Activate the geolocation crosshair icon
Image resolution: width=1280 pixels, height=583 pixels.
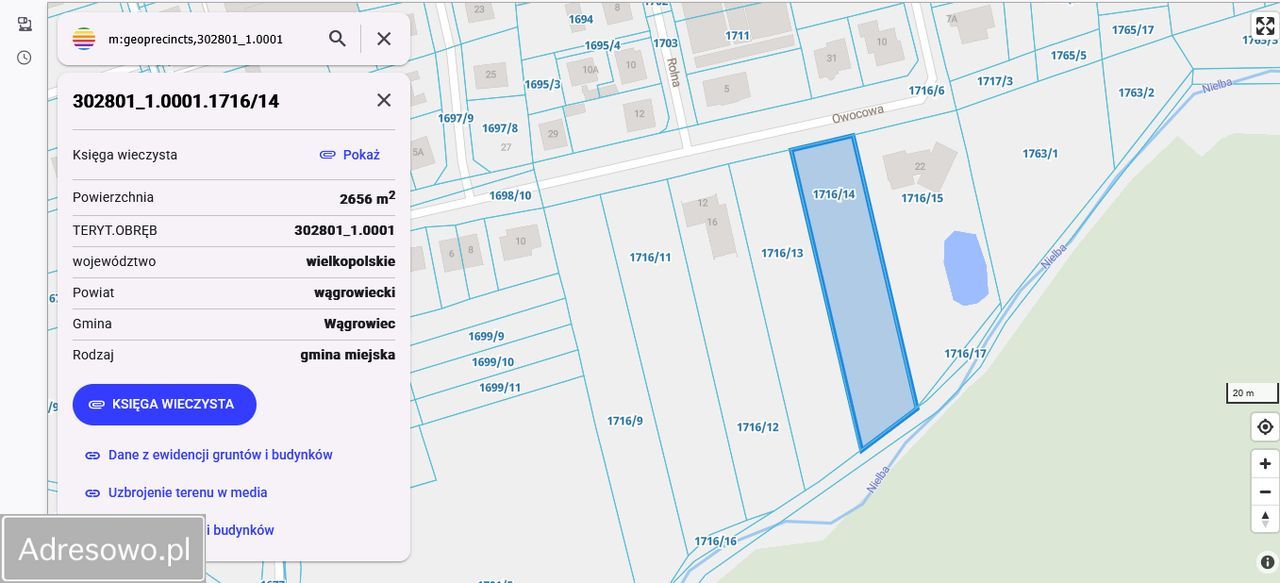coord(1263,427)
